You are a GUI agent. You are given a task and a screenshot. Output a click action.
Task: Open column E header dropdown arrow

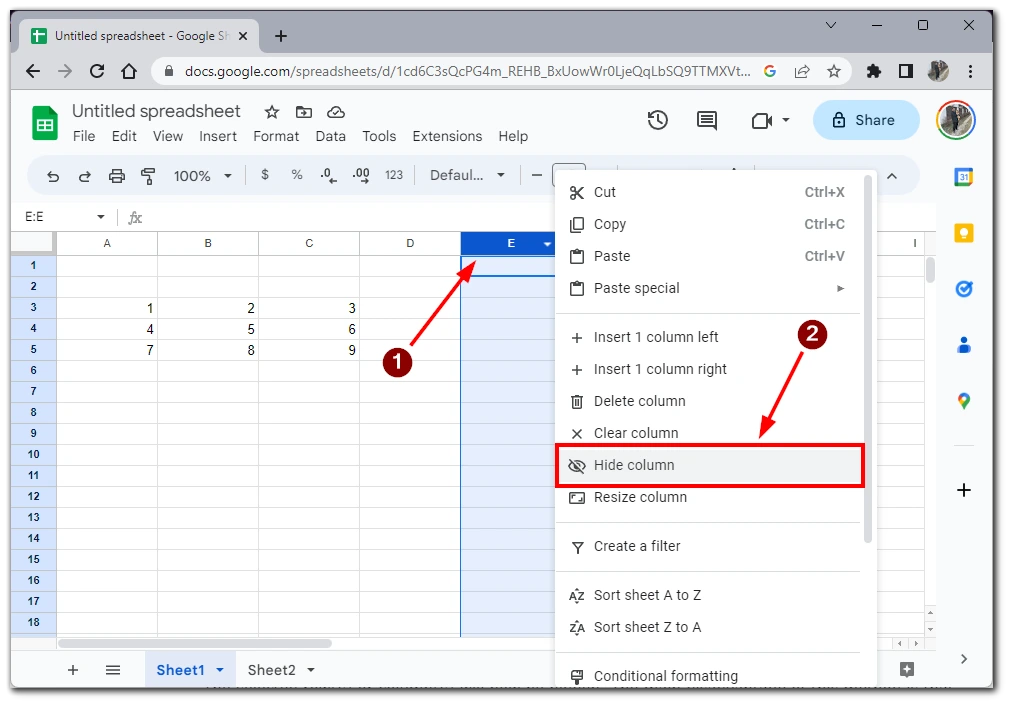pos(547,244)
